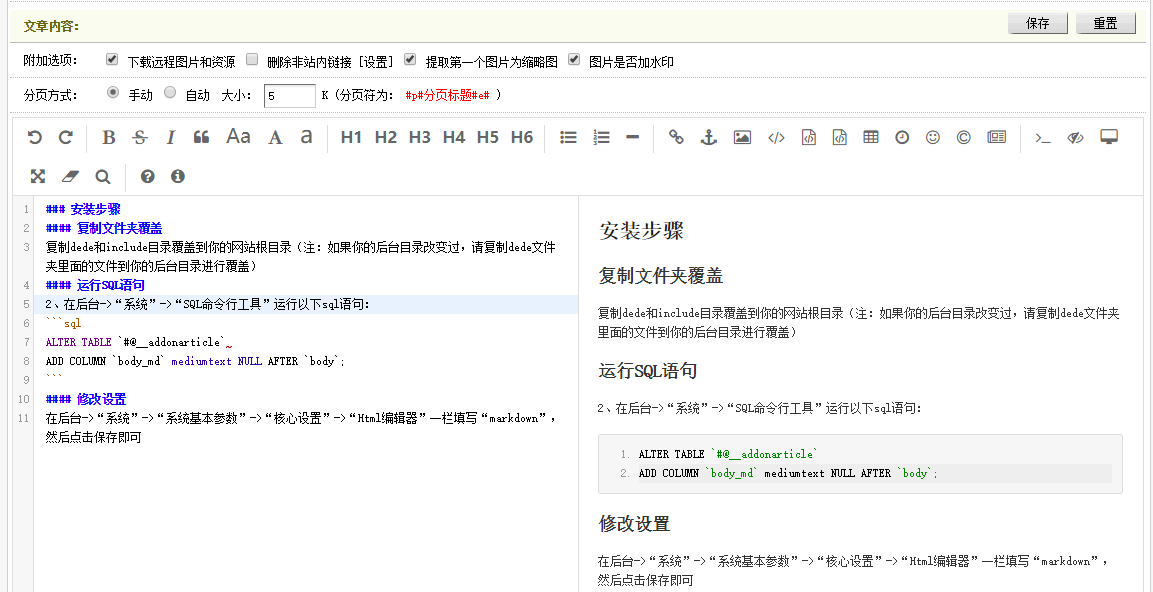The width and height of the screenshot is (1153, 592).
Task: Insert a hyperlink
Action: pos(676,137)
